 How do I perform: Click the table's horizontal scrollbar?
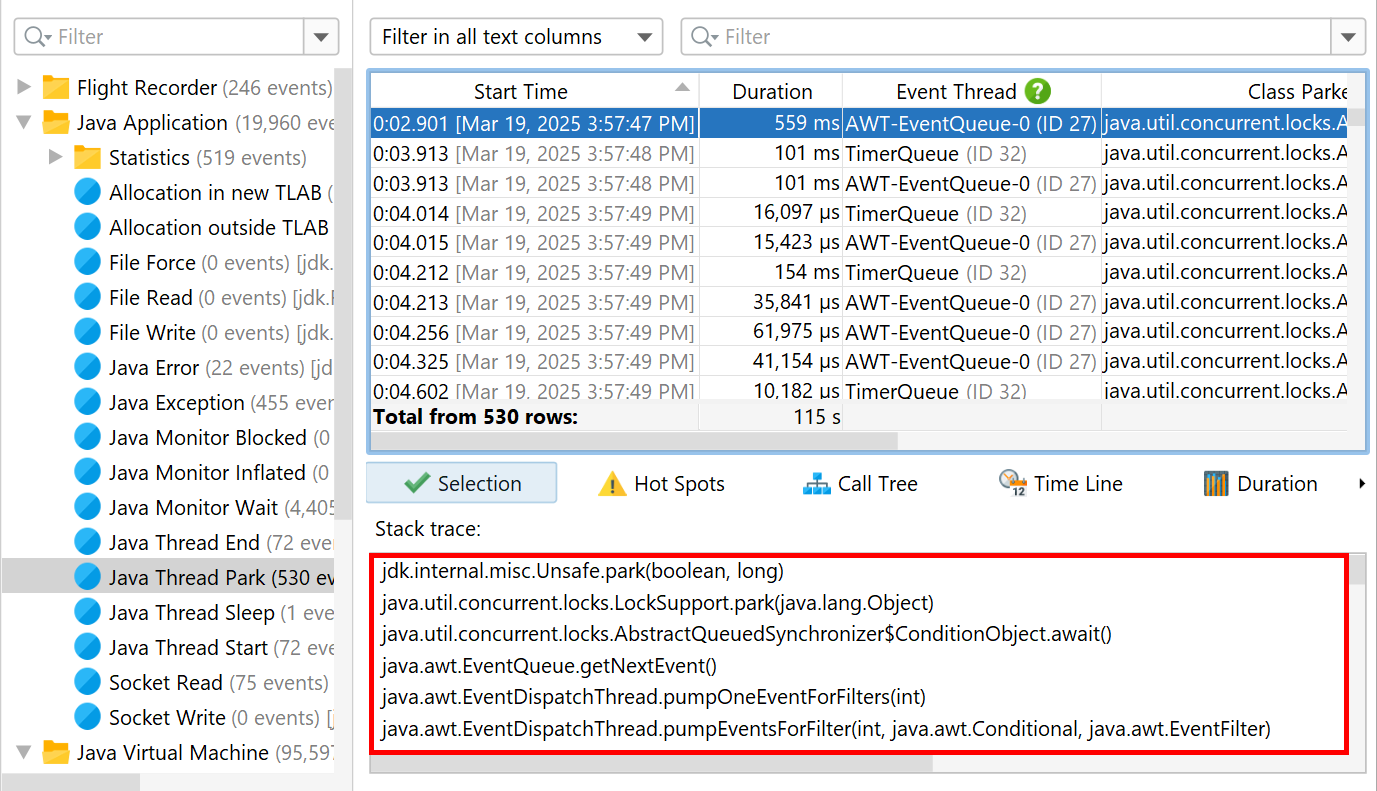coord(634,441)
